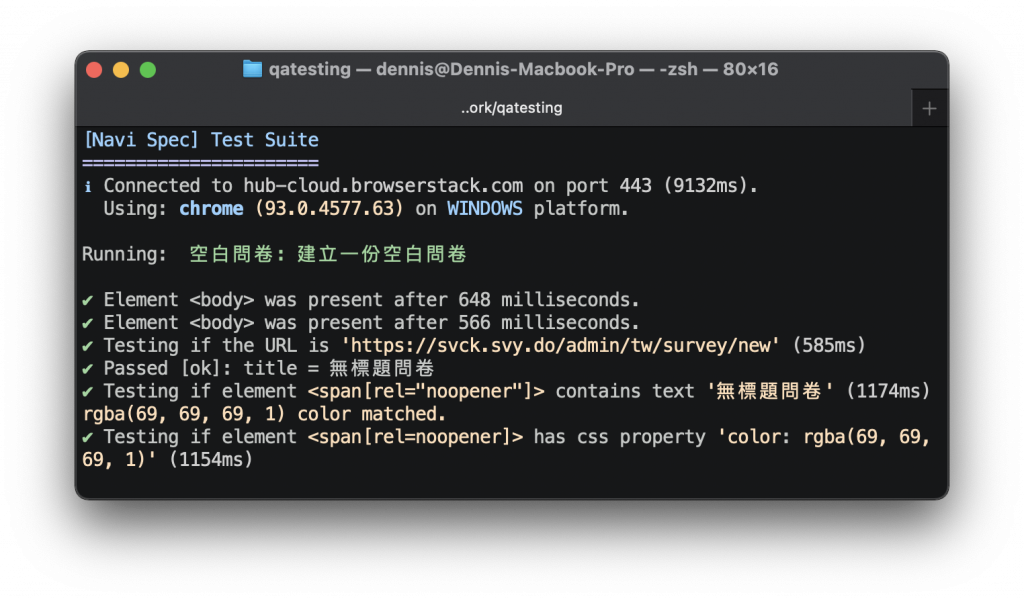The width and height of the screenshot is (1024, 599).
Task: Close the terminal window with red button
Action: click(x=94, y=70)
